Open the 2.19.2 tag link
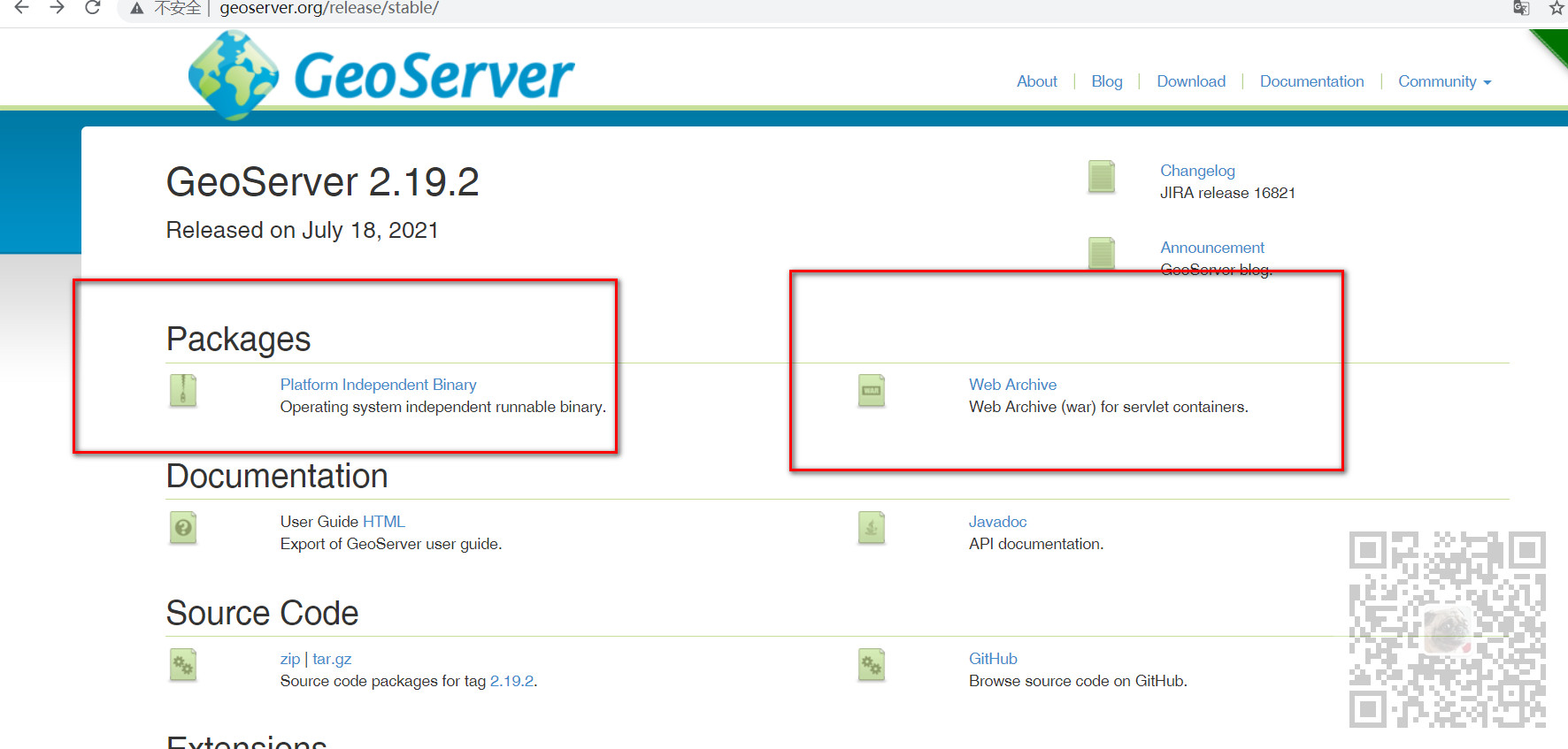1568x749 pixels. [x=511, y=681]
